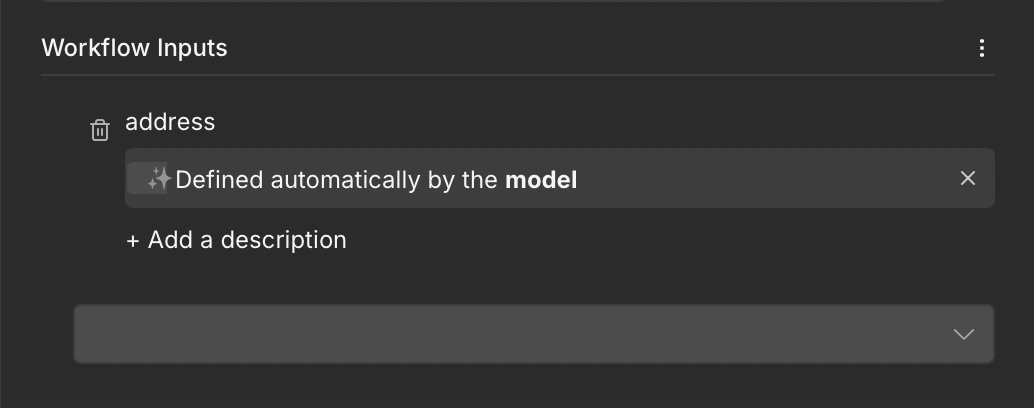
Task: Click the bold word model in the field
Action: (541, 180)
